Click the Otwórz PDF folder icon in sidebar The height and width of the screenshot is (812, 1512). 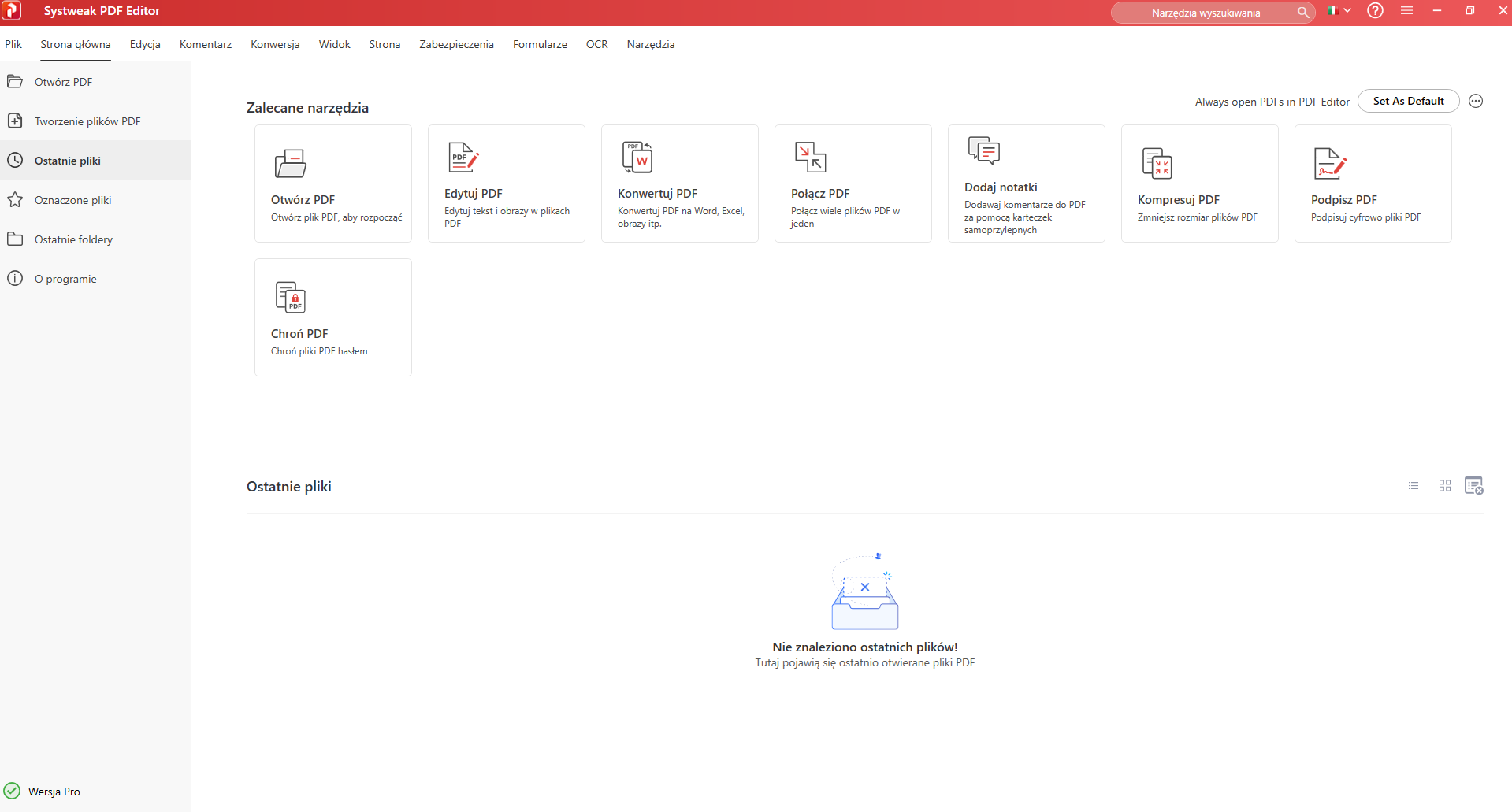[x=15, y=82]
